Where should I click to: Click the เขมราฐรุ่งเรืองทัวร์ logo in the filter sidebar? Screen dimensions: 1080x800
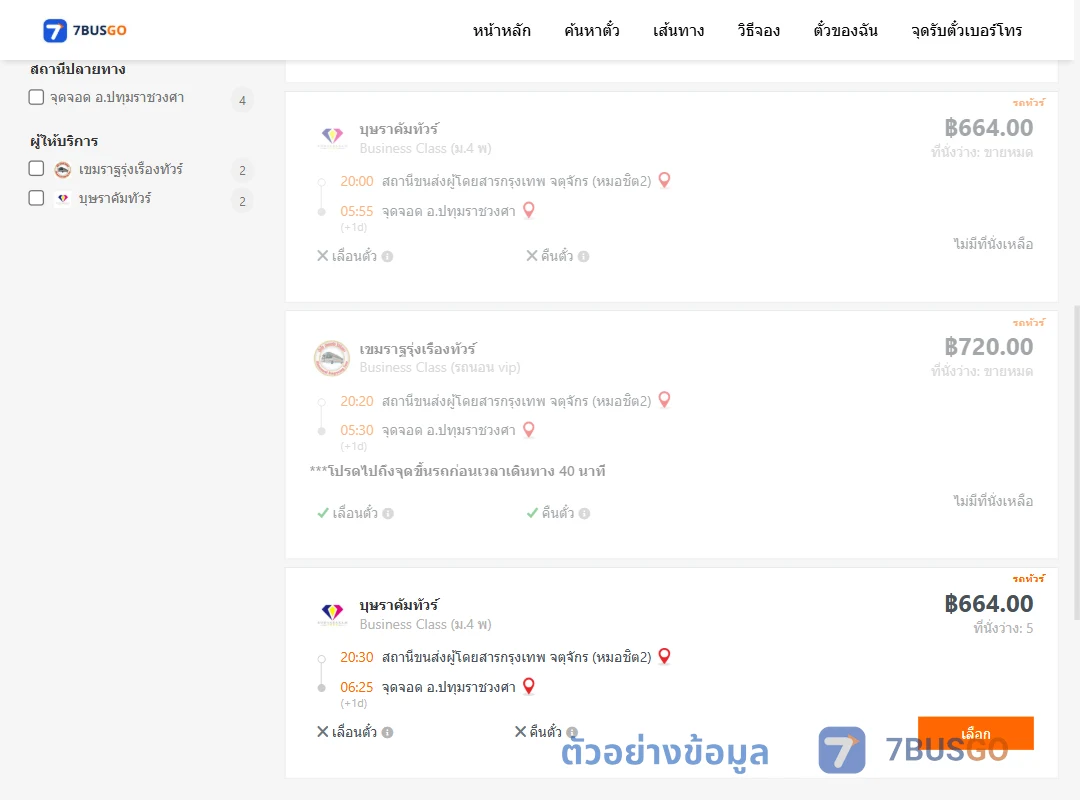(63, 170)
